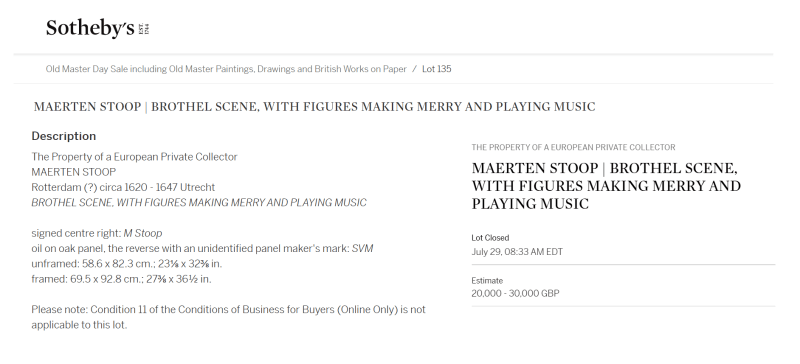Open the Old Master Day Sale breadcrumb link
Viewport: 800px width, 364px height.
point(226,69)
